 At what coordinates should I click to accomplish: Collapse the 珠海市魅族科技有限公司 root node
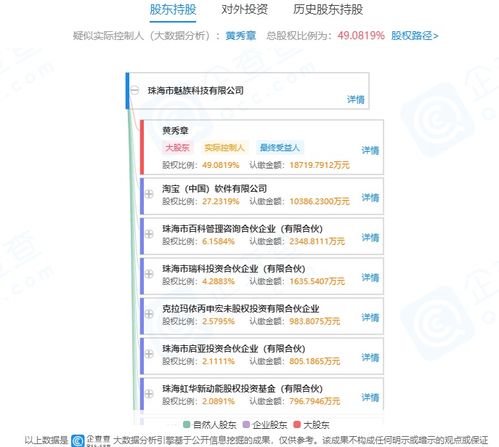pyautogui.click(x=135, y=90)
